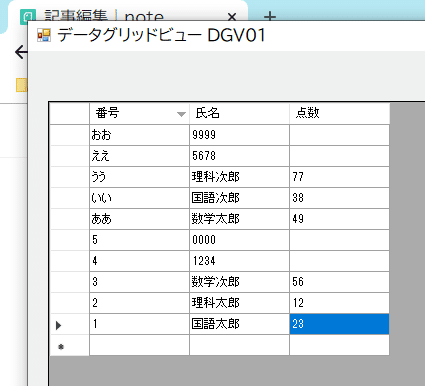Viewport: 425px width, 386px height.
Task: Sort by the 番号 column header
Action: pyautogui.click(x=139, y=114)
